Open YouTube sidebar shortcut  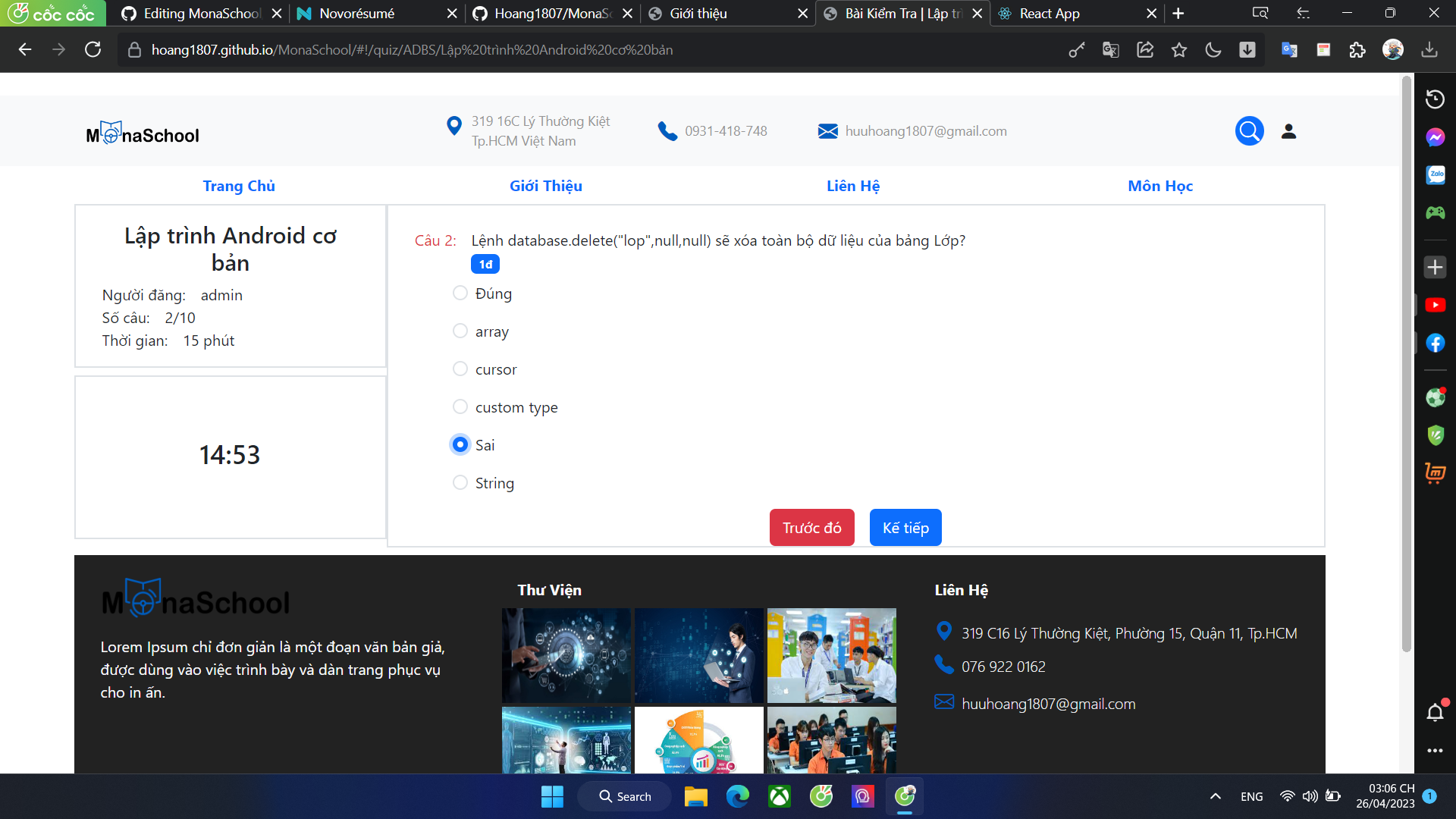tap(1435, 305)
